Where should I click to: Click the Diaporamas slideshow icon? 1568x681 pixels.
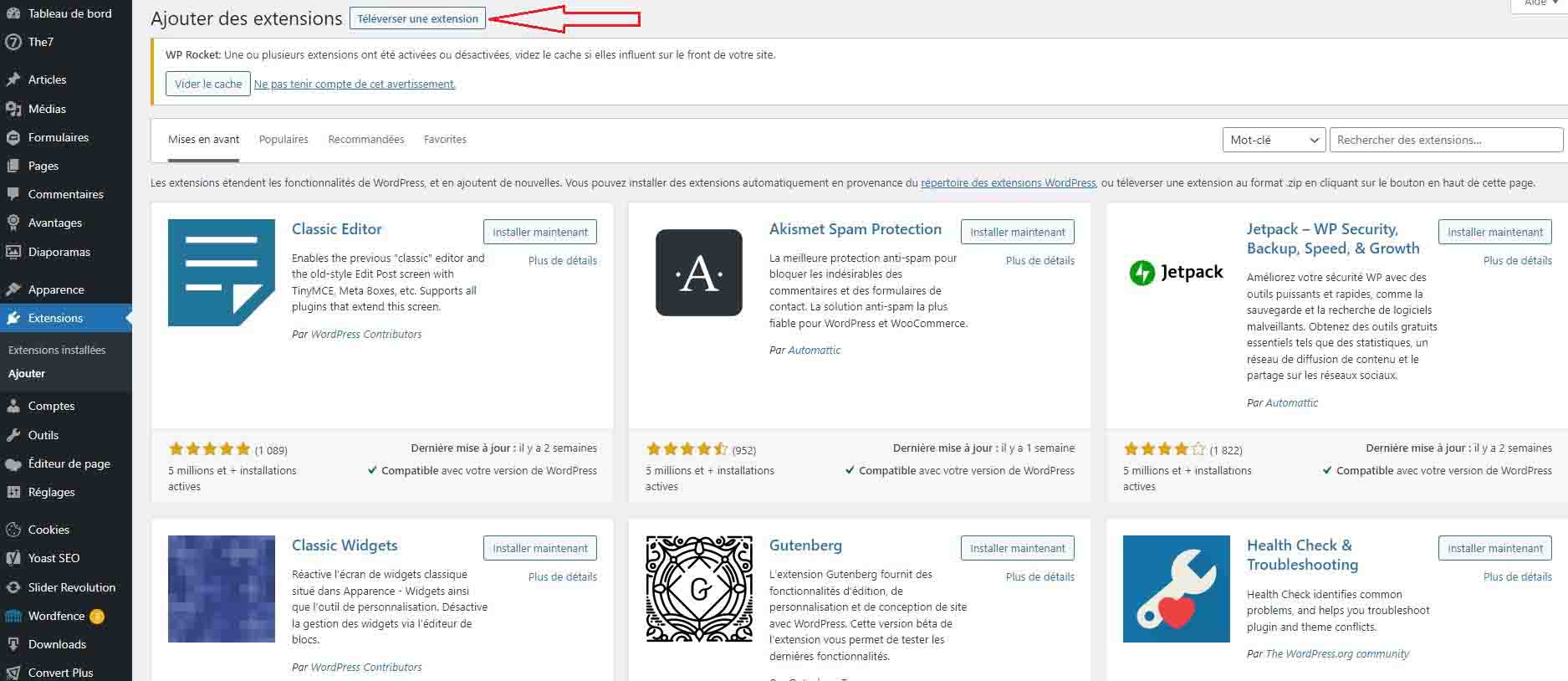pyautogui.click(x=13, y=252)
